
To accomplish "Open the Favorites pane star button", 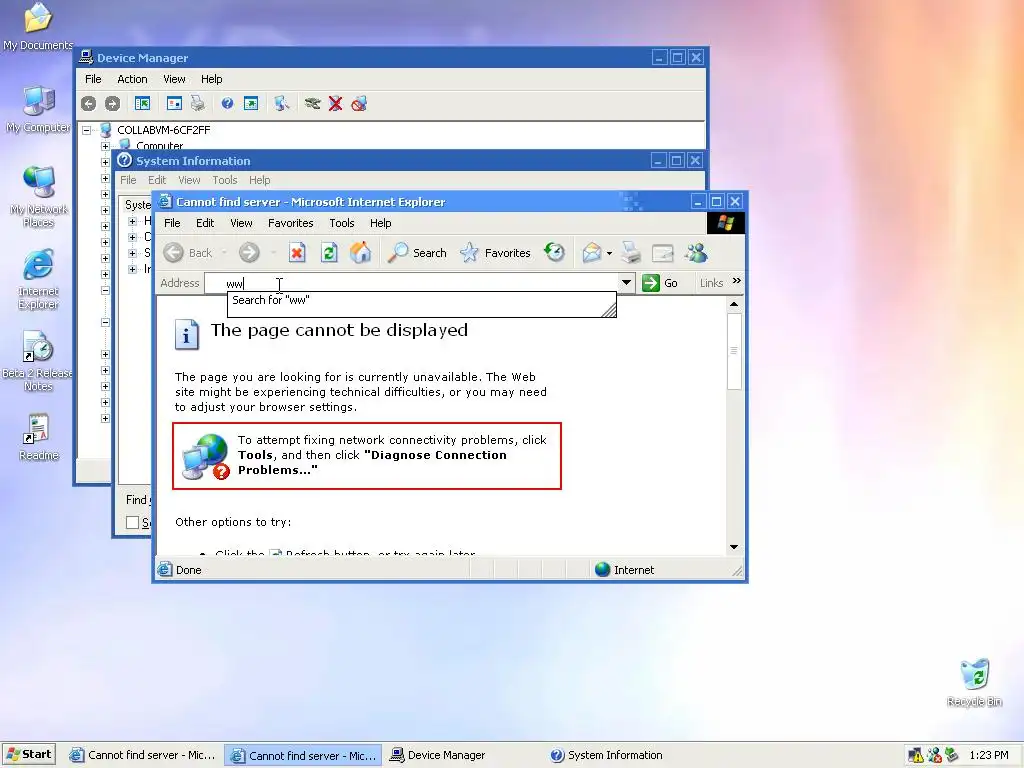I will click(495, 253).
